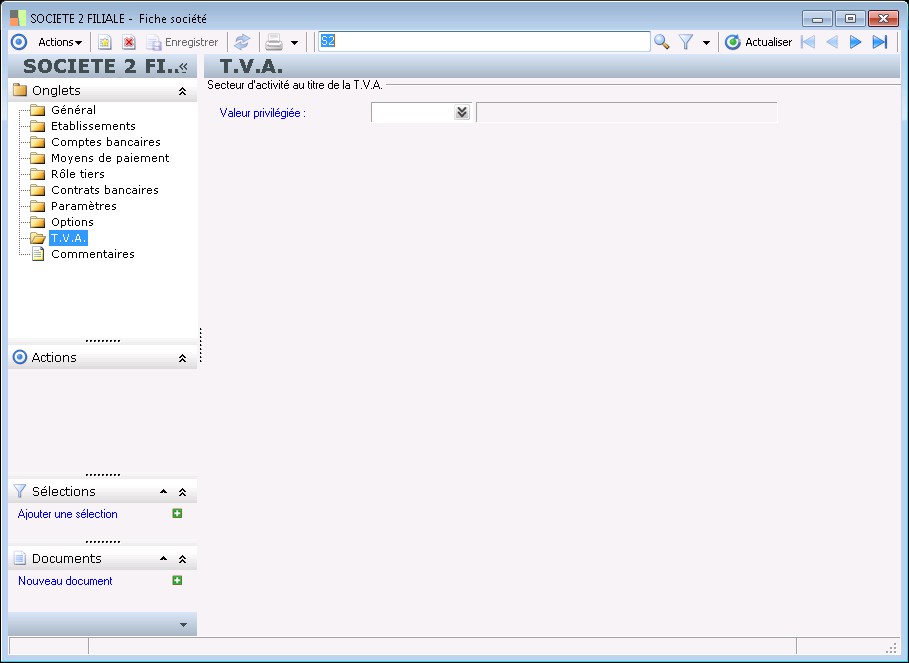Open the Valeur privilégiée dropdown
Screen dimensions: 909x663
(461, 112)
